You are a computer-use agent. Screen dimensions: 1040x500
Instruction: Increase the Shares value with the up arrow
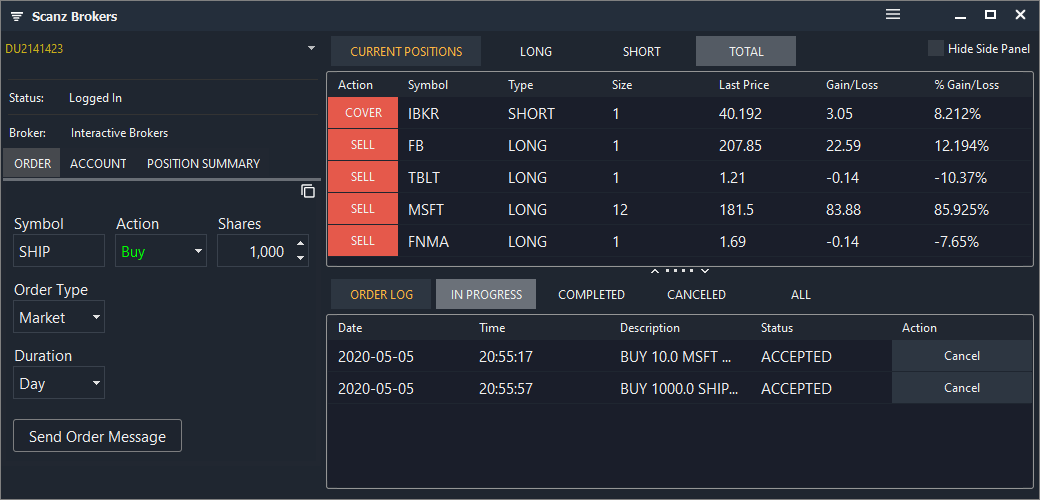[300, 244]
